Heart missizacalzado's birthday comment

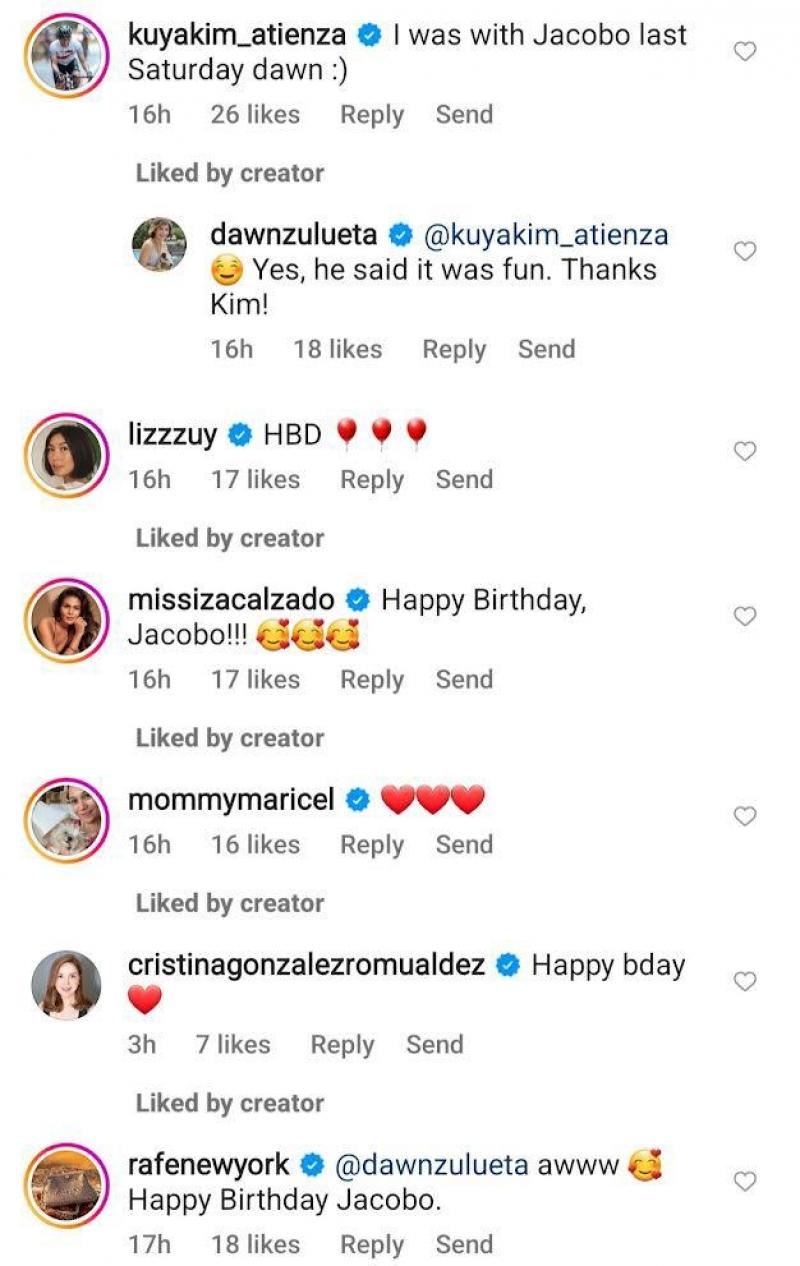tap(745, 616)
